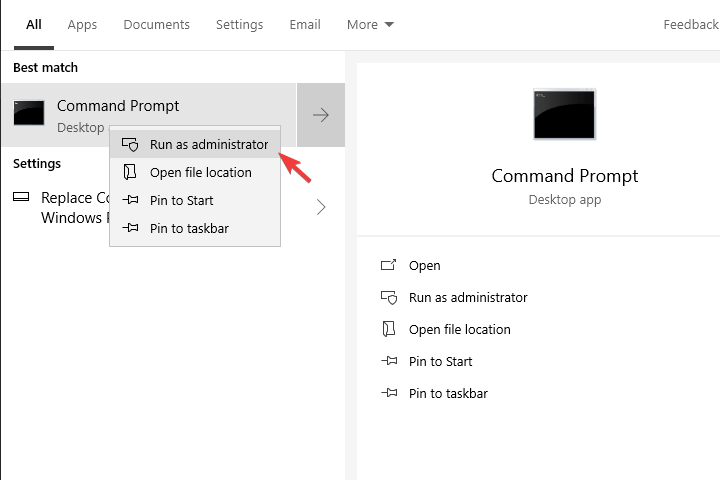
Task: Click file location icon in context menu
Action: pyautogui.click(x=130, y=172)
